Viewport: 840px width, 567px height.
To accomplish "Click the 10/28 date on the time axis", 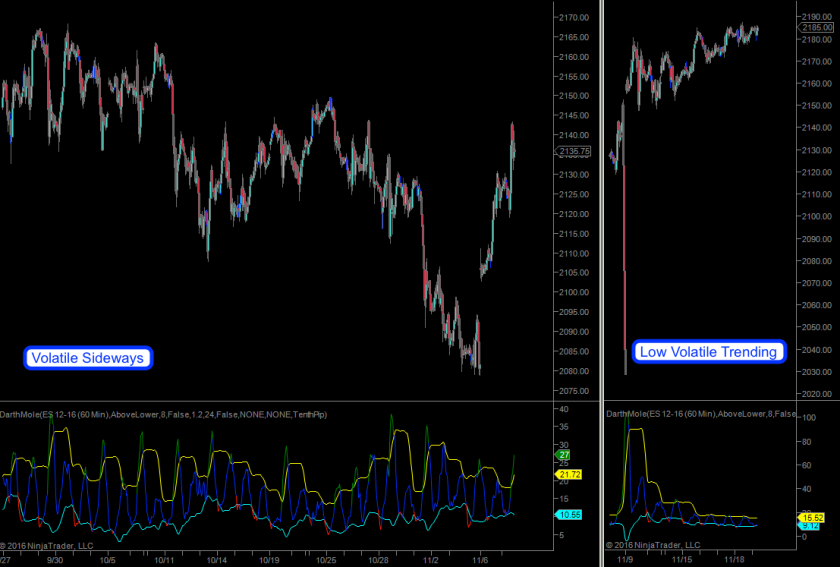I will coord(379,560).
